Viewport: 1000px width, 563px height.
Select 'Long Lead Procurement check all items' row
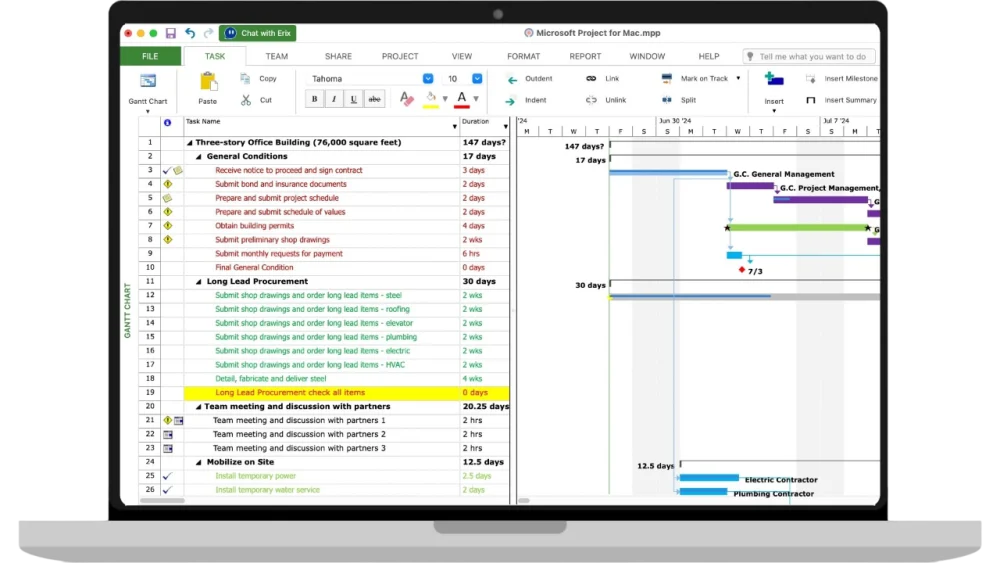coord(346,393)
